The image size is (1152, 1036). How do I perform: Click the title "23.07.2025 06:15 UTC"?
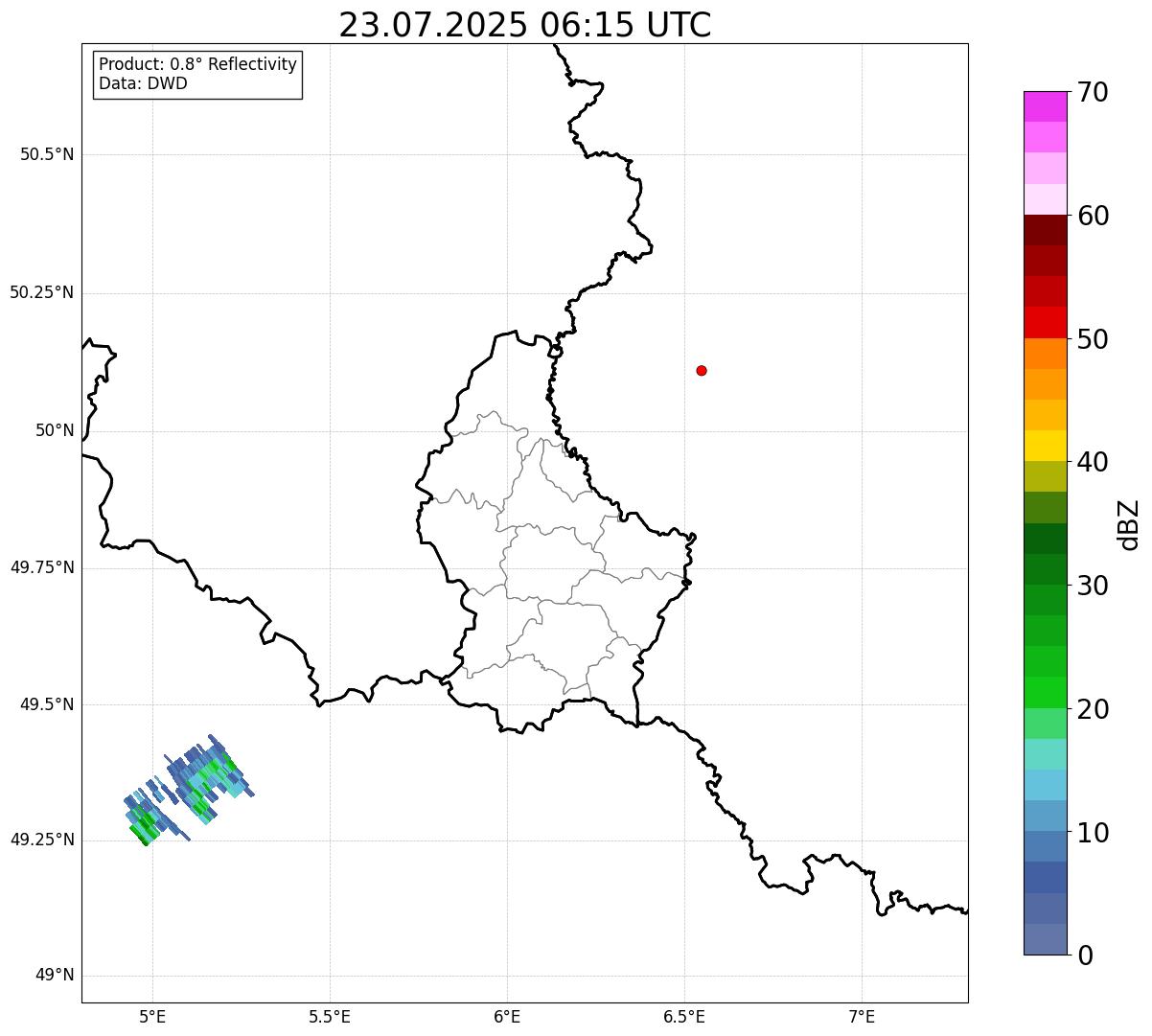tap(525, 25)
